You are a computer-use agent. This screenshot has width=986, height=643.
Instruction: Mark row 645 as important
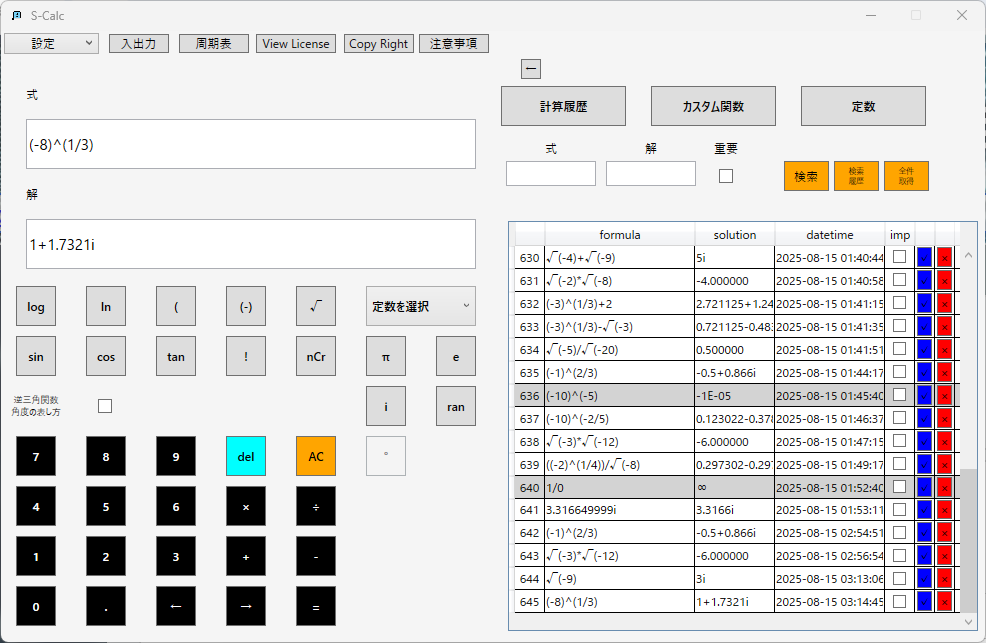(x=899, y=601)
